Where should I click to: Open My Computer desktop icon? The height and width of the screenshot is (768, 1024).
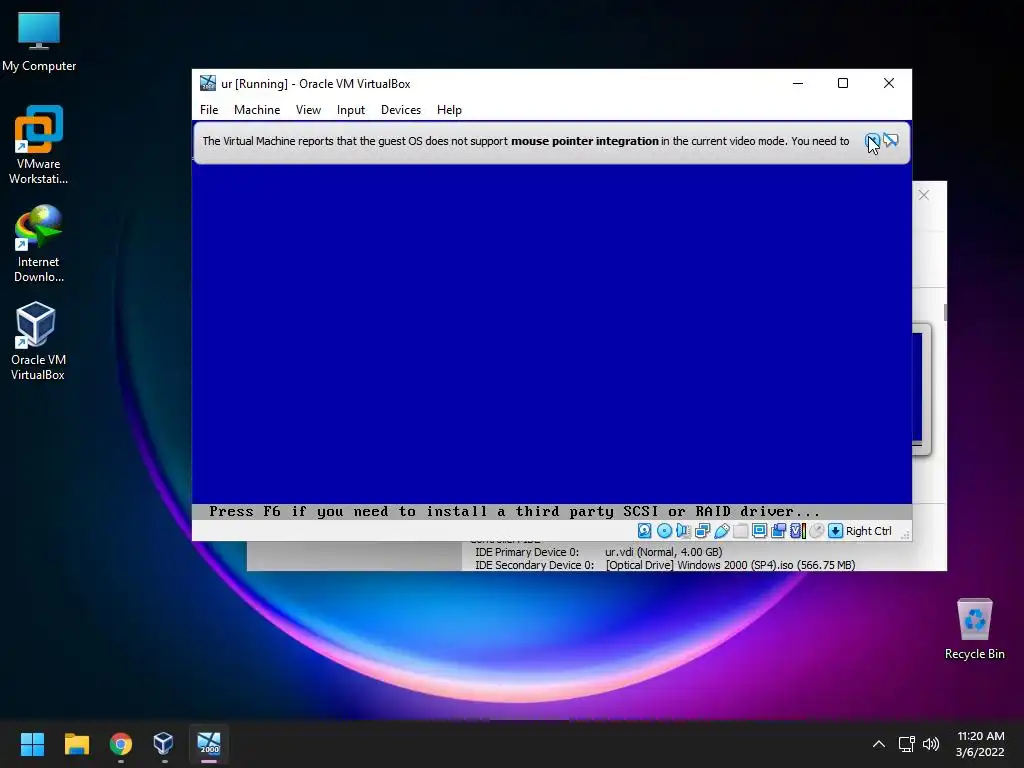tap(39, 41)
